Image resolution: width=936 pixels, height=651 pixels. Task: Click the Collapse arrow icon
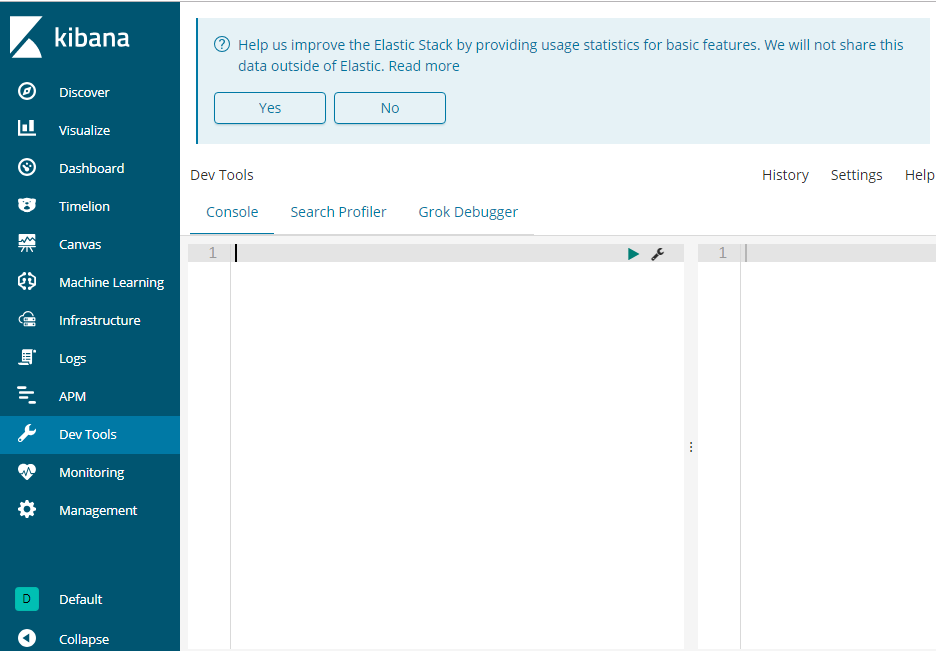(27, 638)
